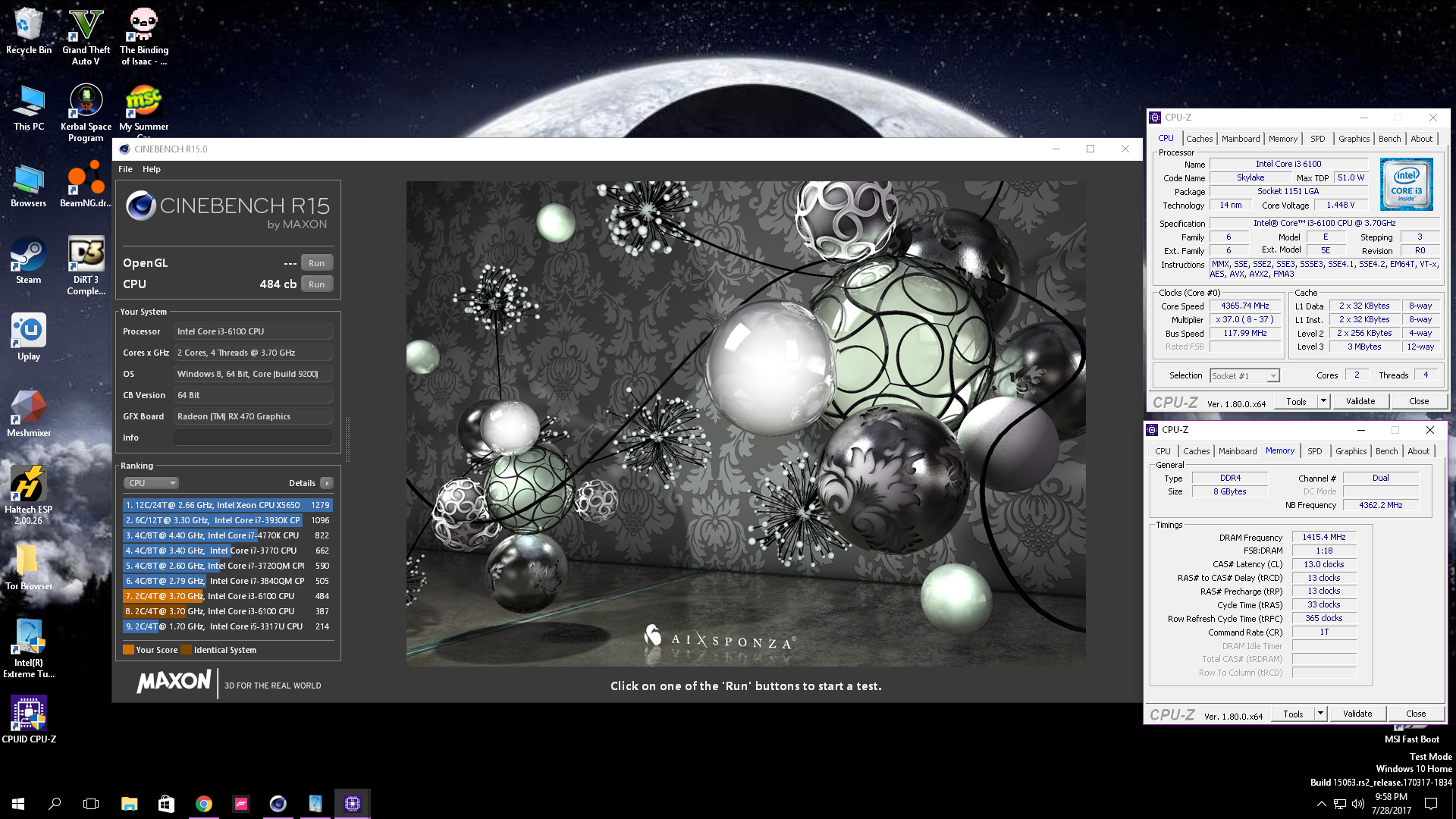Click the Cinebench Info input field
This screenshot has height=819, width=1456.
253,438
